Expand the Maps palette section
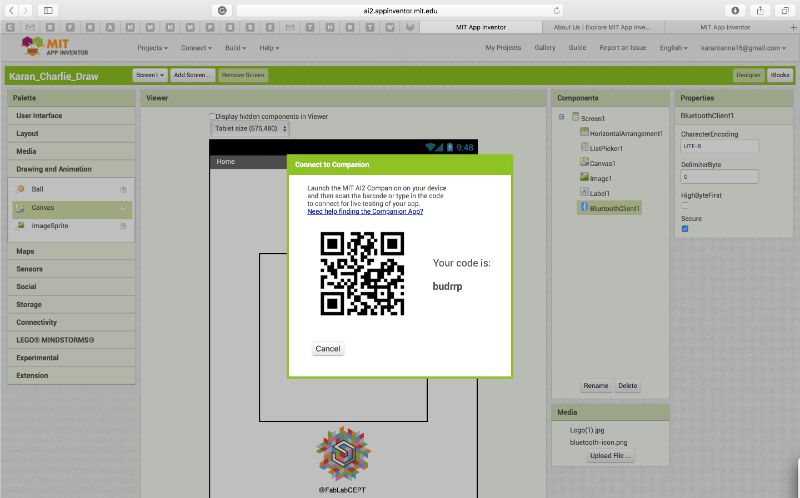This screenshot has width=800, height=498. (71, 252)
